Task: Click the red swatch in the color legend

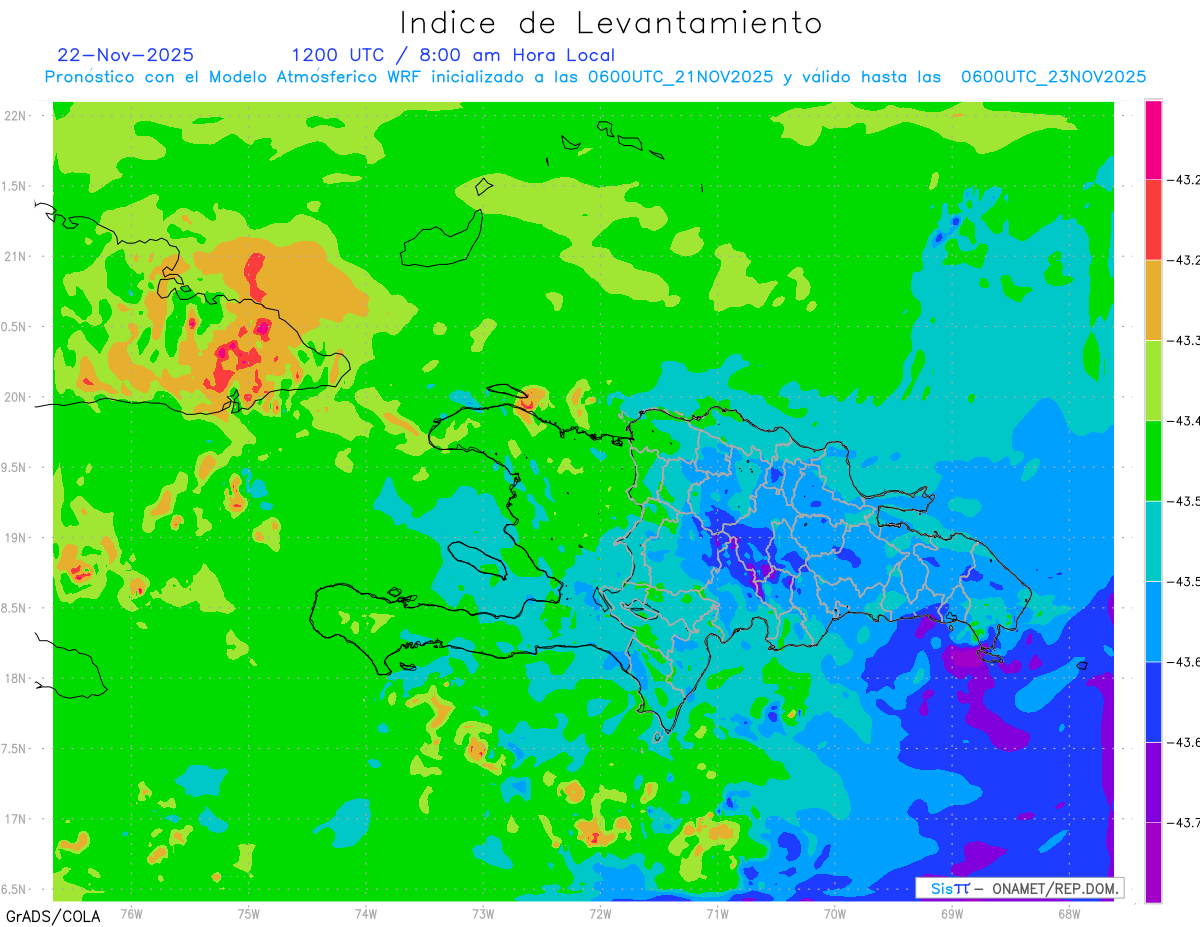Action: tap(1153, 219)
